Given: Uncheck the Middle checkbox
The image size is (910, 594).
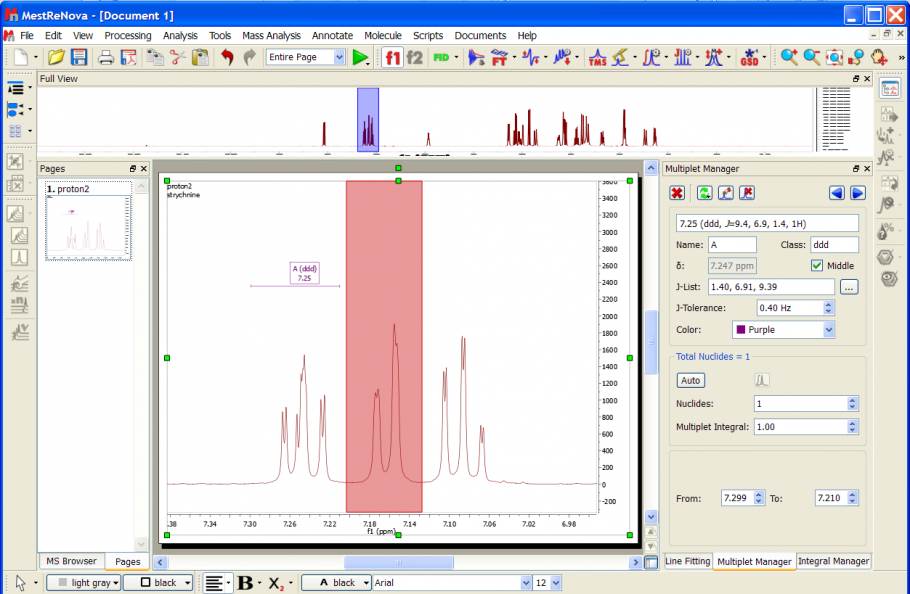Looking at the screenshot, I should click(x=817, y=266).
